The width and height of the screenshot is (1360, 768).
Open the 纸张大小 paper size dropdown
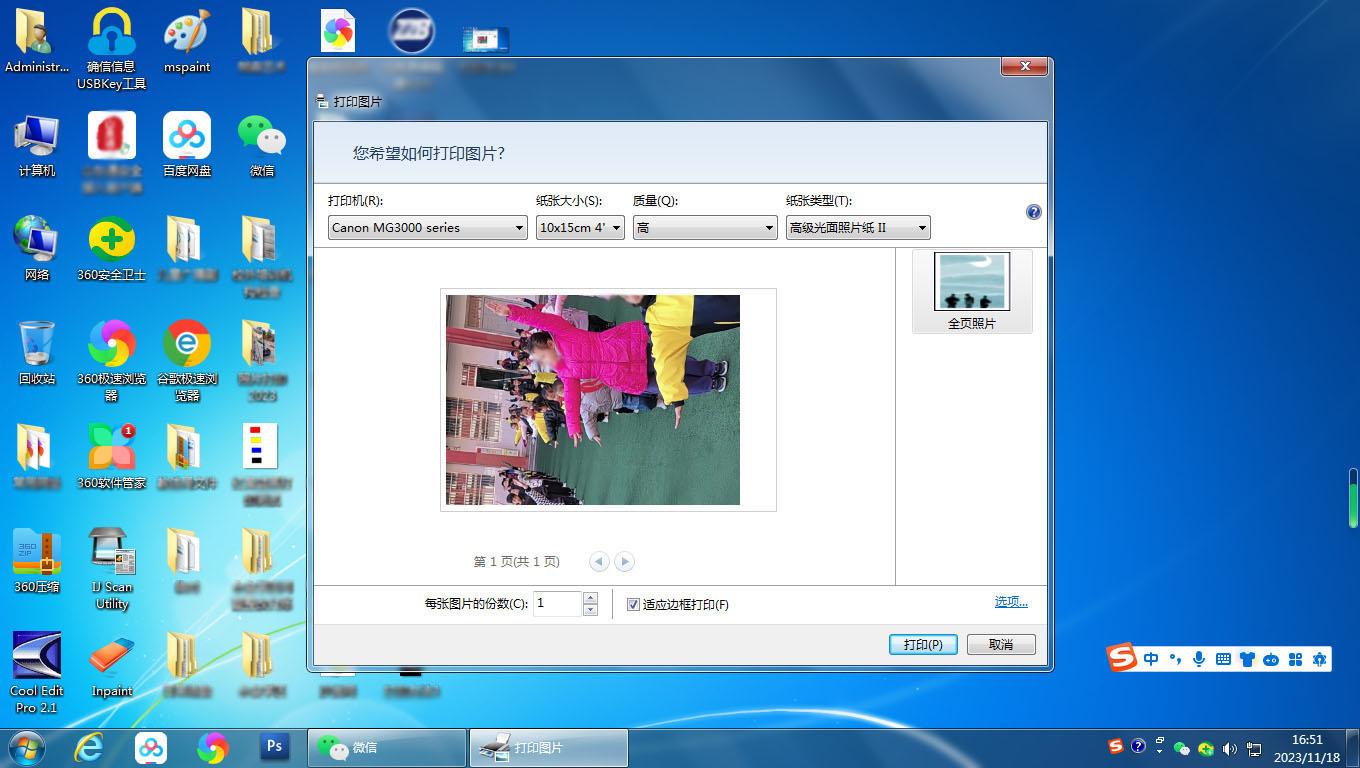(x=580, y=228)
